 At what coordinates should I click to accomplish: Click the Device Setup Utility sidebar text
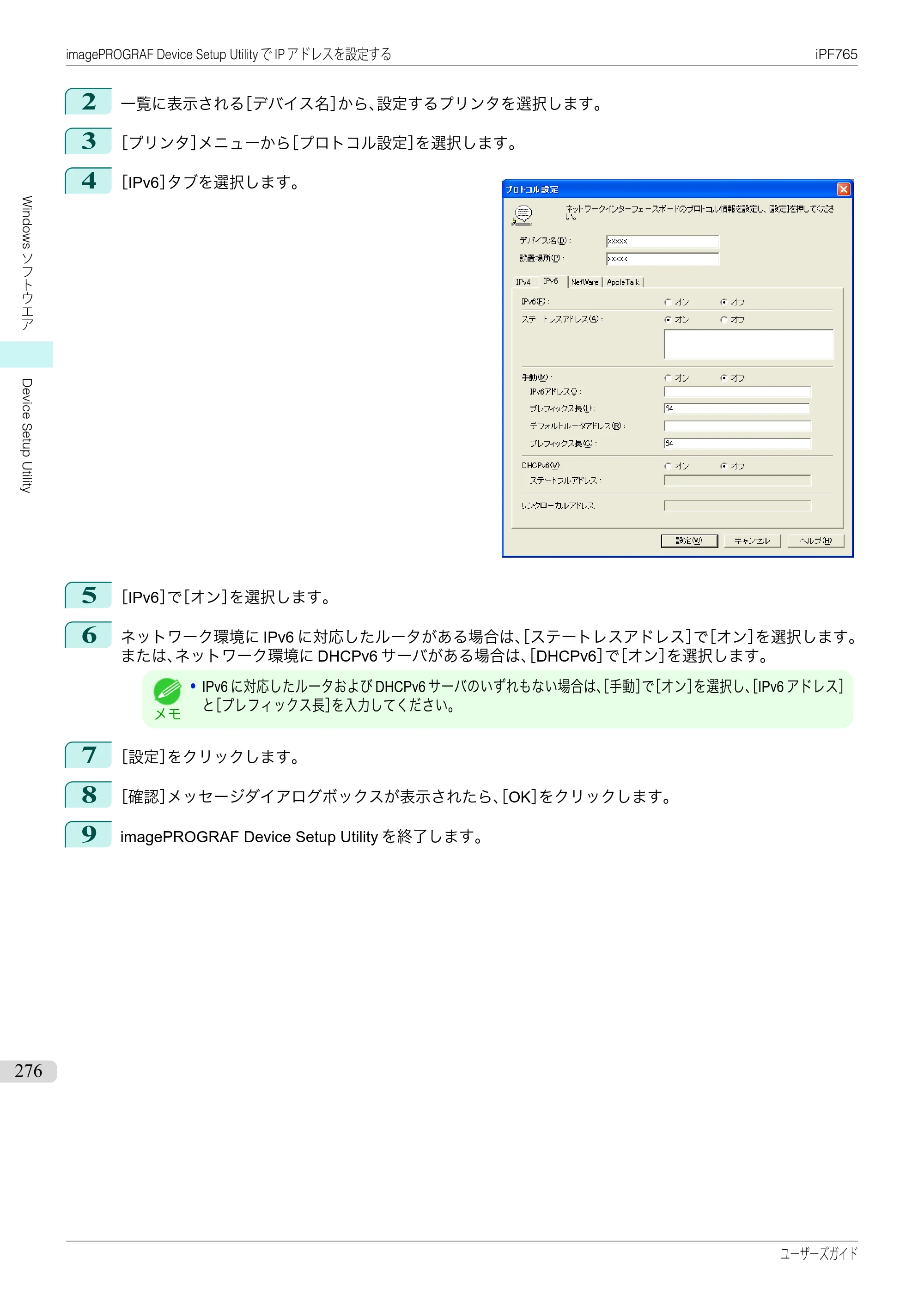tap(26, 436)
